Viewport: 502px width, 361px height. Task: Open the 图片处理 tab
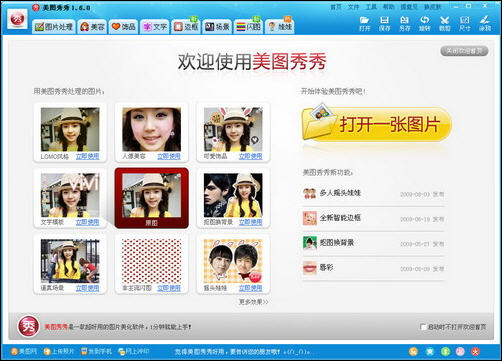(x=54, y=27)
